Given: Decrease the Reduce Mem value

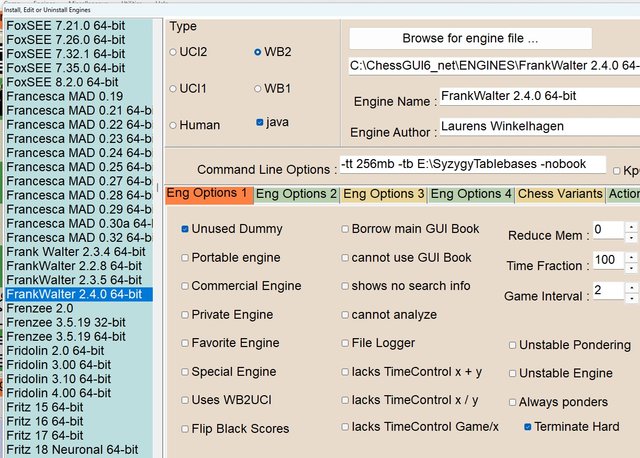Looking at the screenshot, I should [631, 237].
